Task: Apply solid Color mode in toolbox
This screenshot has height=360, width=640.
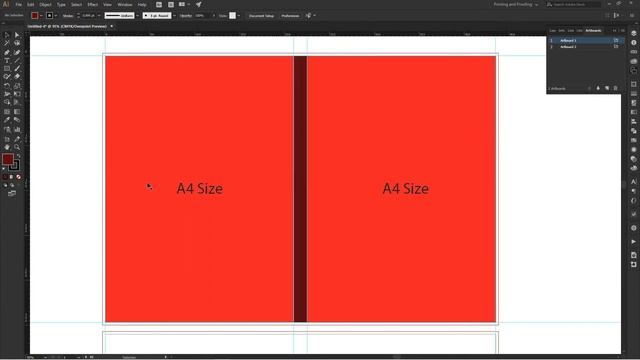Action: click(5, 177)
